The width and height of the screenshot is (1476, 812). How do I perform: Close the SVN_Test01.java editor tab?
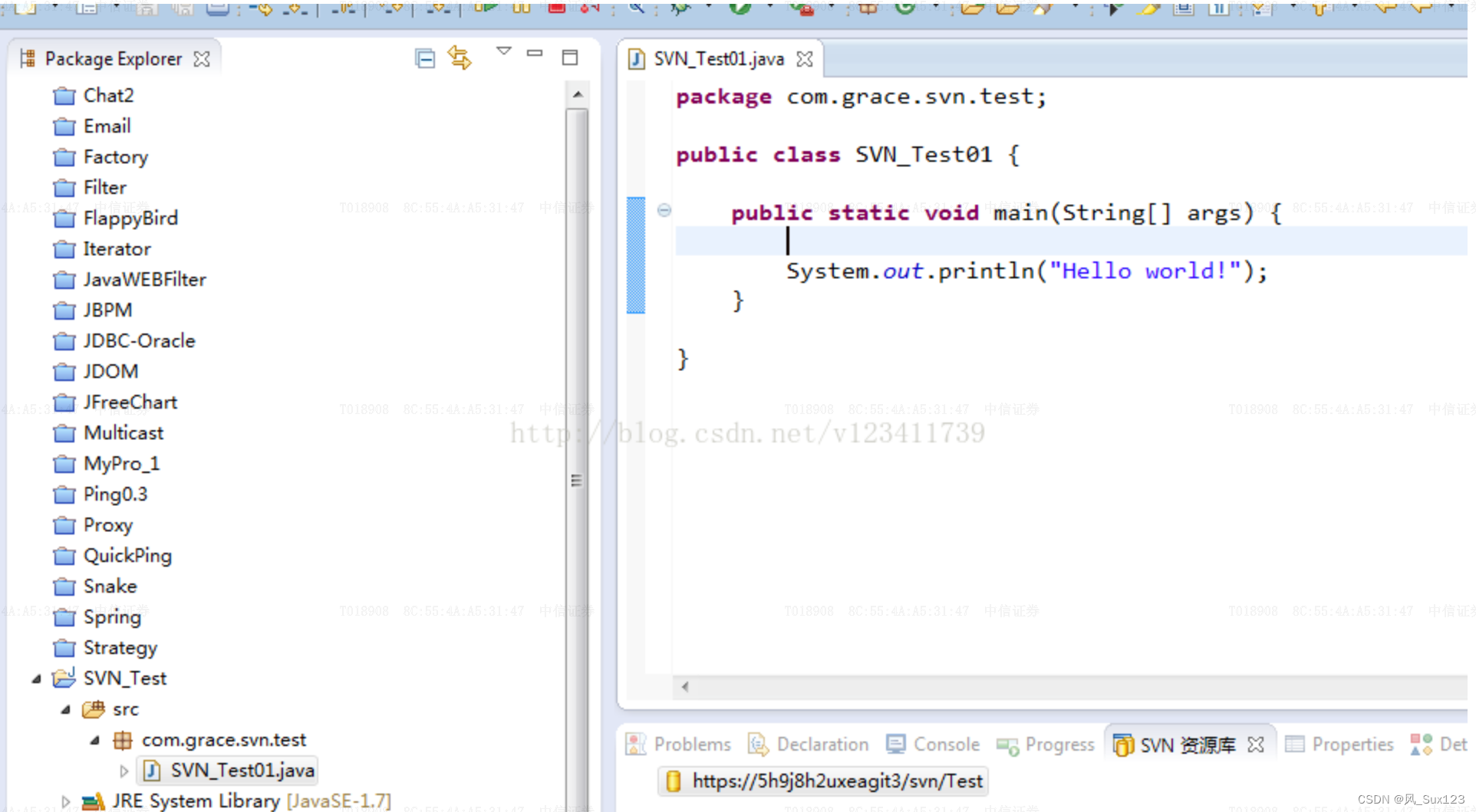tap(805, 59)
